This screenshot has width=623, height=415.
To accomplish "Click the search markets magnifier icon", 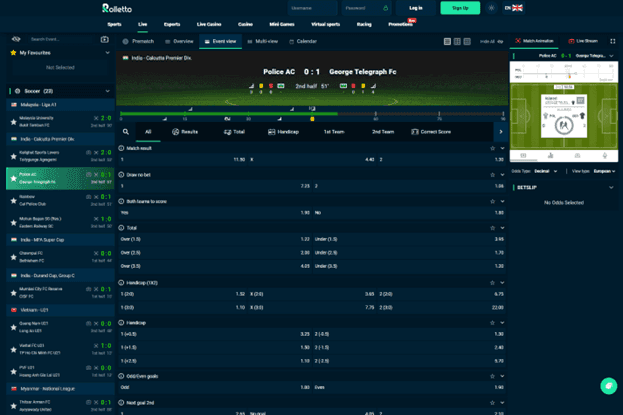I will pos(126,132).
